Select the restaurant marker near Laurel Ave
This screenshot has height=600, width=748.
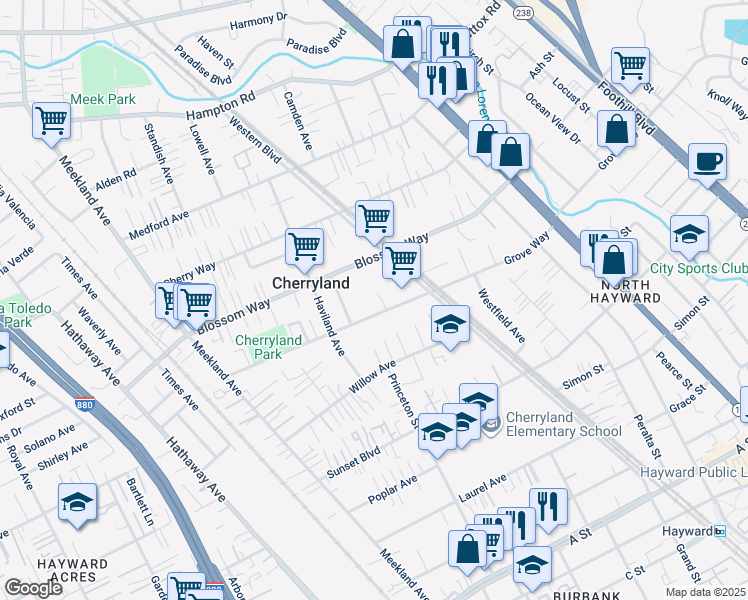549,508
